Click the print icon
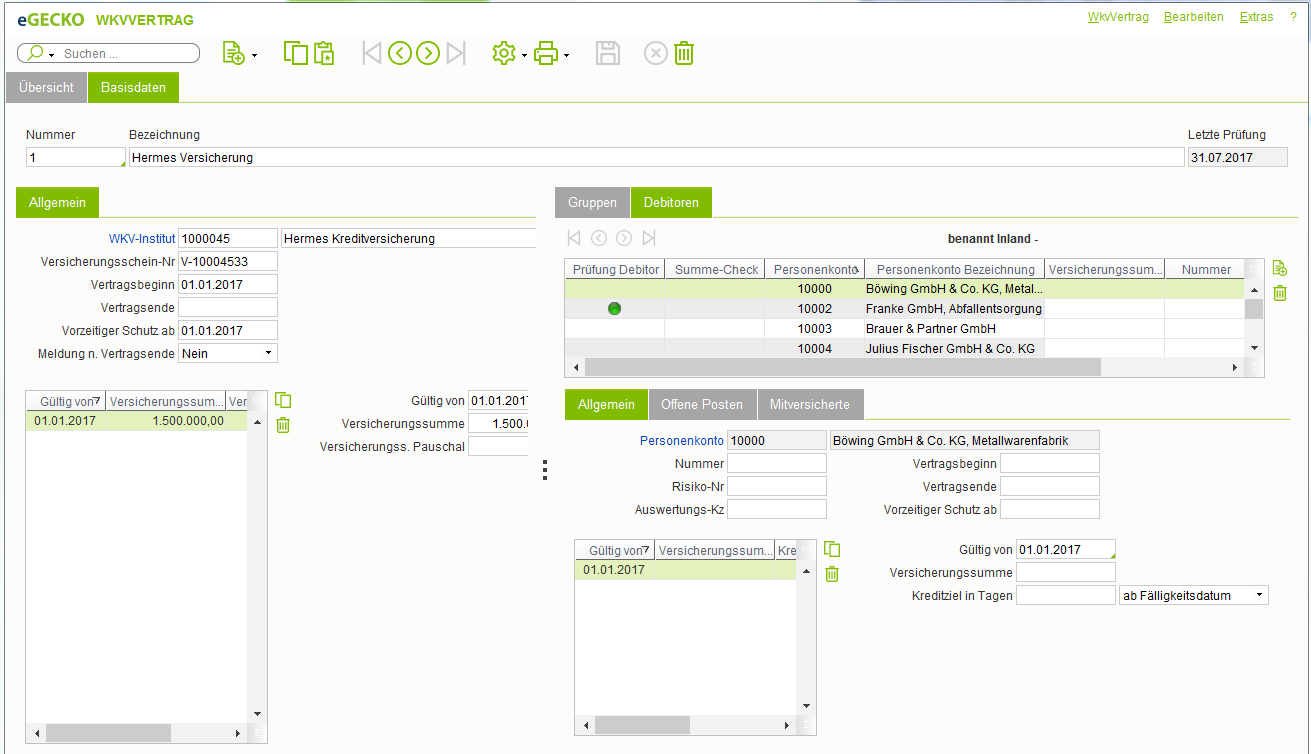Viewport: 1311px width, 754px height. 546,54
